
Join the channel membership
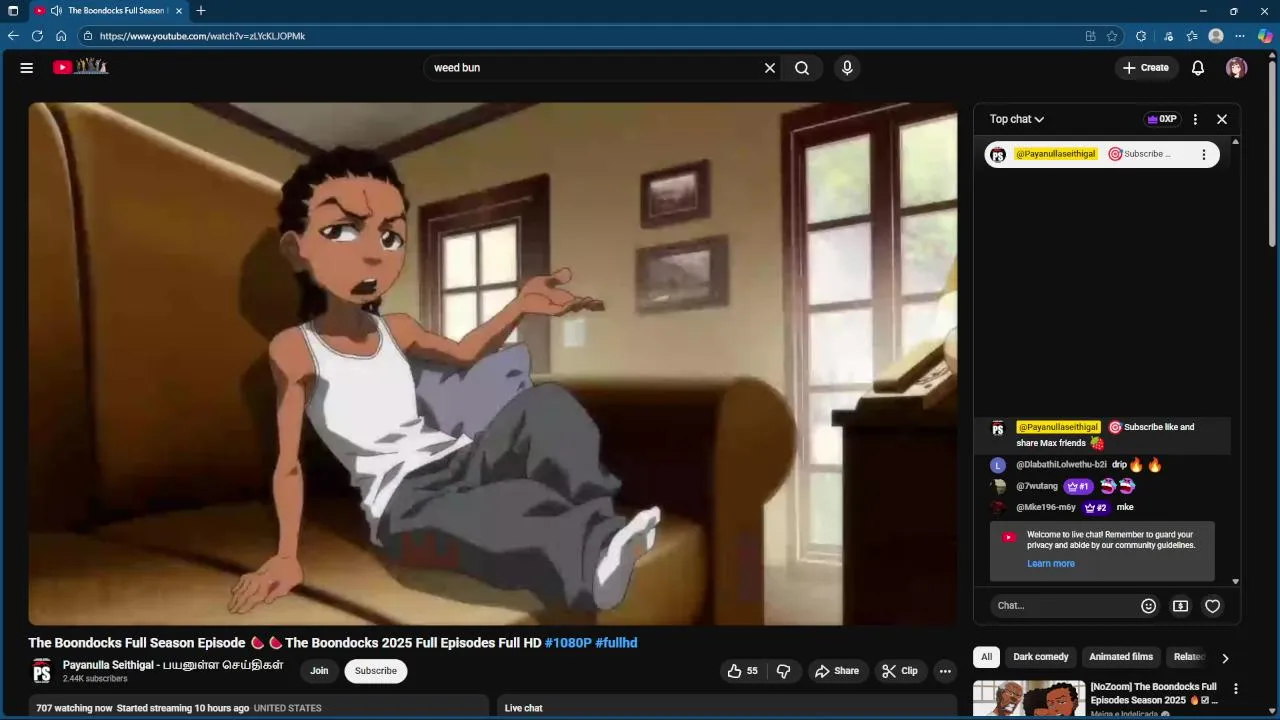[x=319, y=671]
